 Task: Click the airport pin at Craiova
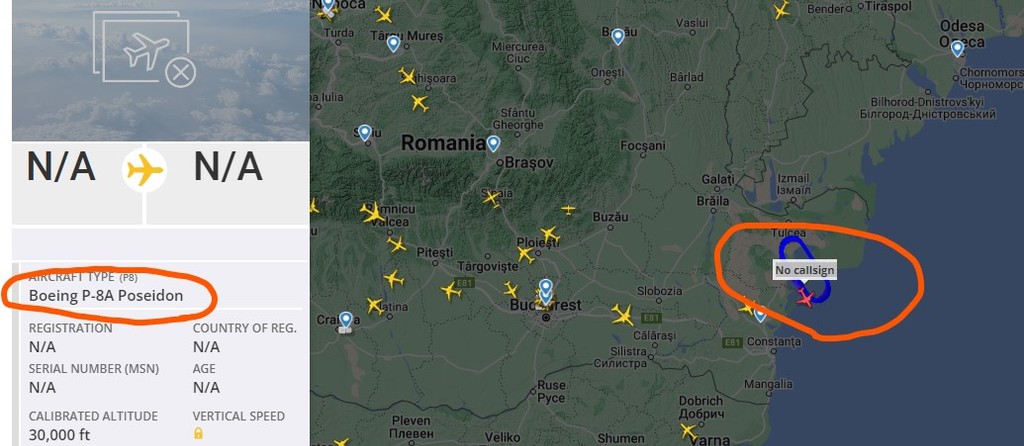coord(345,320)
